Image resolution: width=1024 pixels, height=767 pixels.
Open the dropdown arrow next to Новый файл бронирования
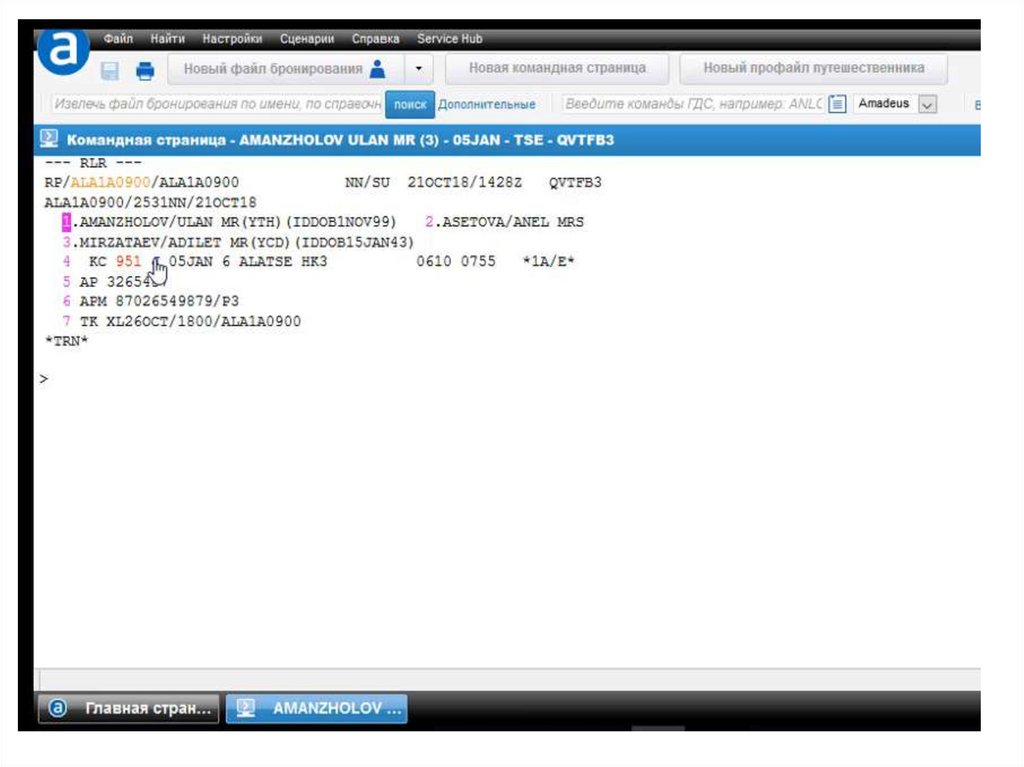coord(419,69)
